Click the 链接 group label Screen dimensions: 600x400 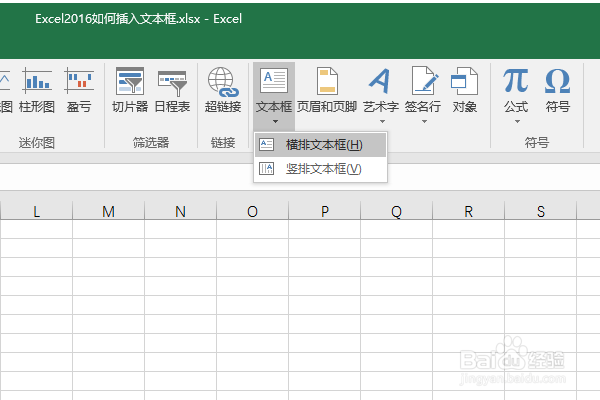point(223,143)
